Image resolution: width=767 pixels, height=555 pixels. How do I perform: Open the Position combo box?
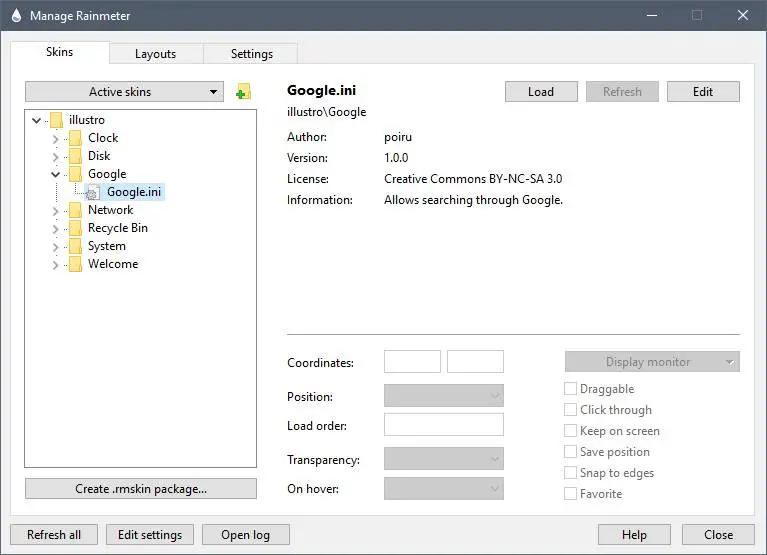pos(444,396)
